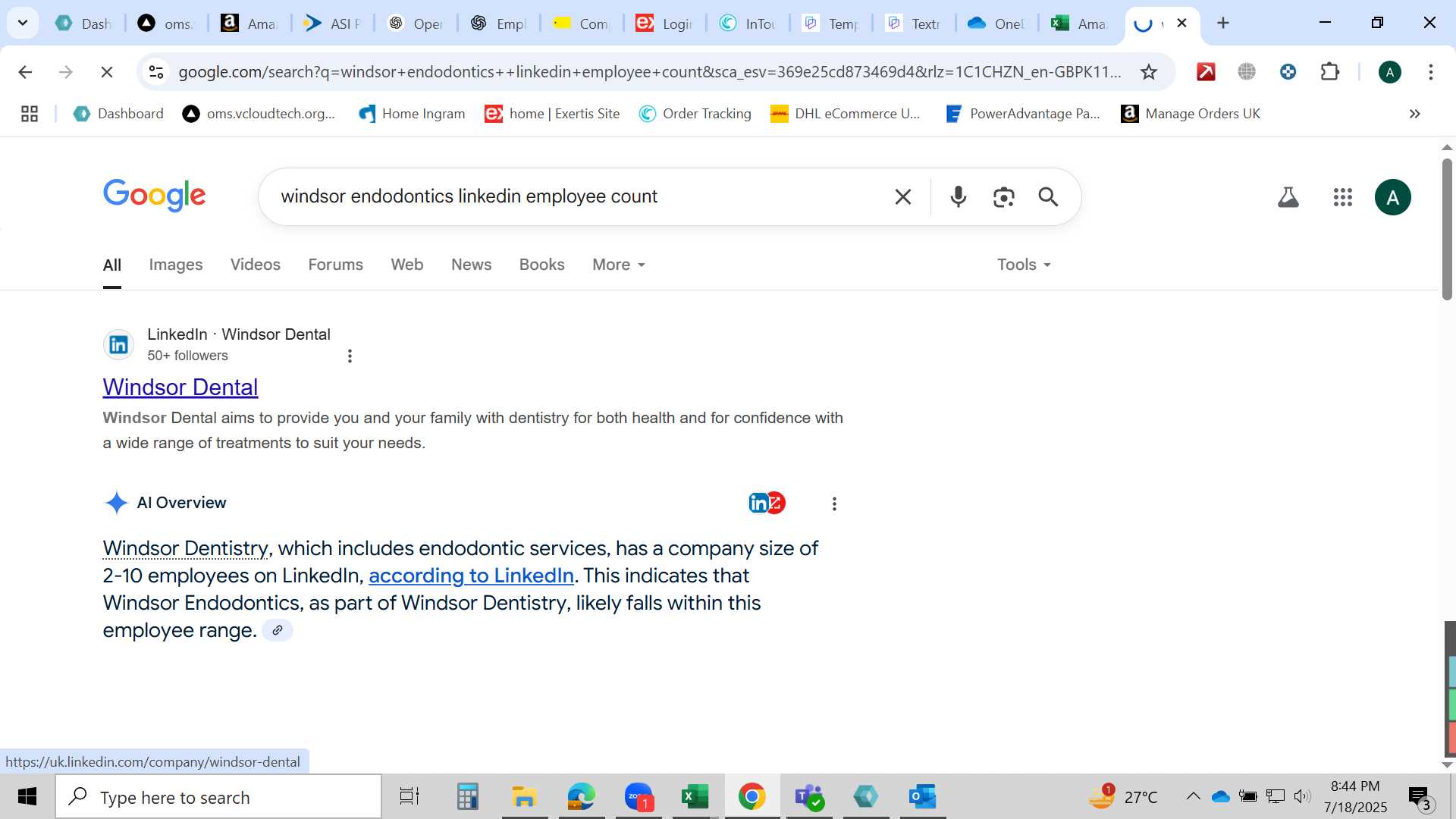The image size is (1456, 819).
Task: Switch to Images results tab
Action: [x=176, y=265]
